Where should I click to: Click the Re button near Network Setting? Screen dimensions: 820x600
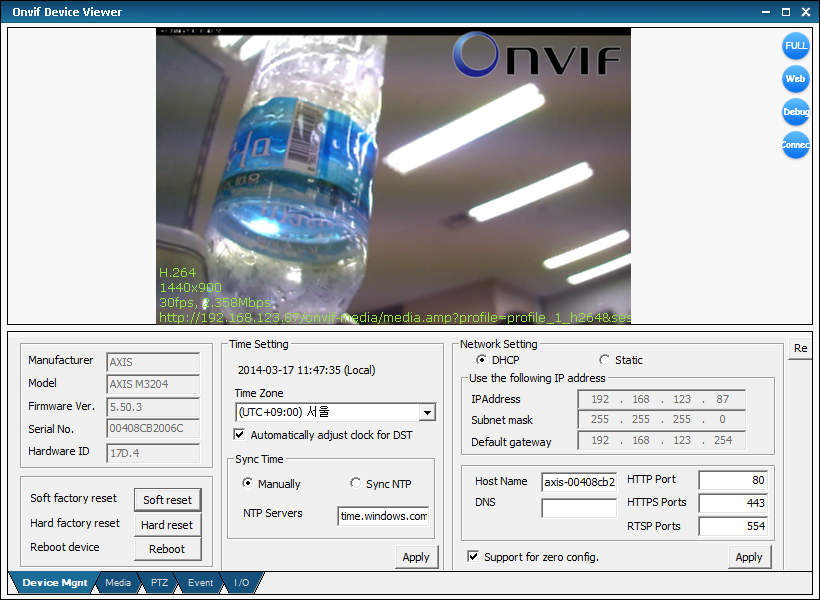pyautogui.click(x=799, y=348)
